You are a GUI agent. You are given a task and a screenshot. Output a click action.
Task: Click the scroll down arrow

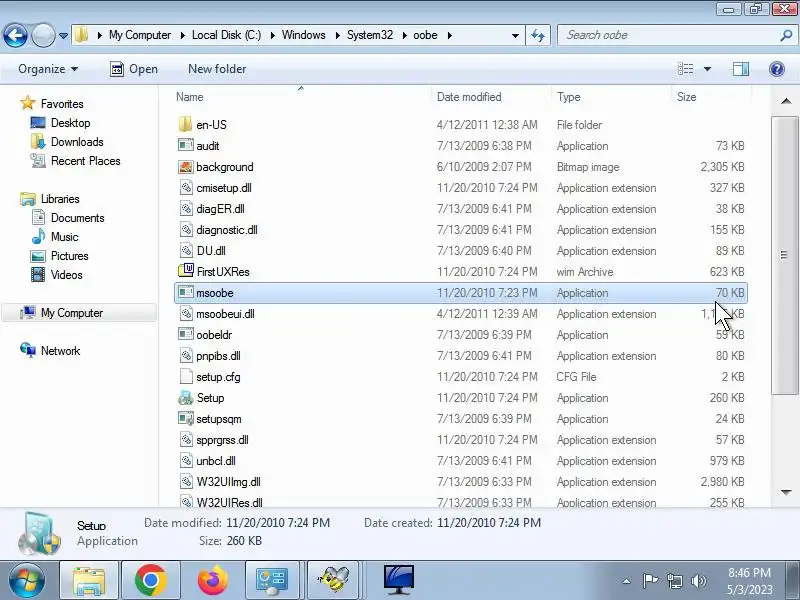pos(786,492)
